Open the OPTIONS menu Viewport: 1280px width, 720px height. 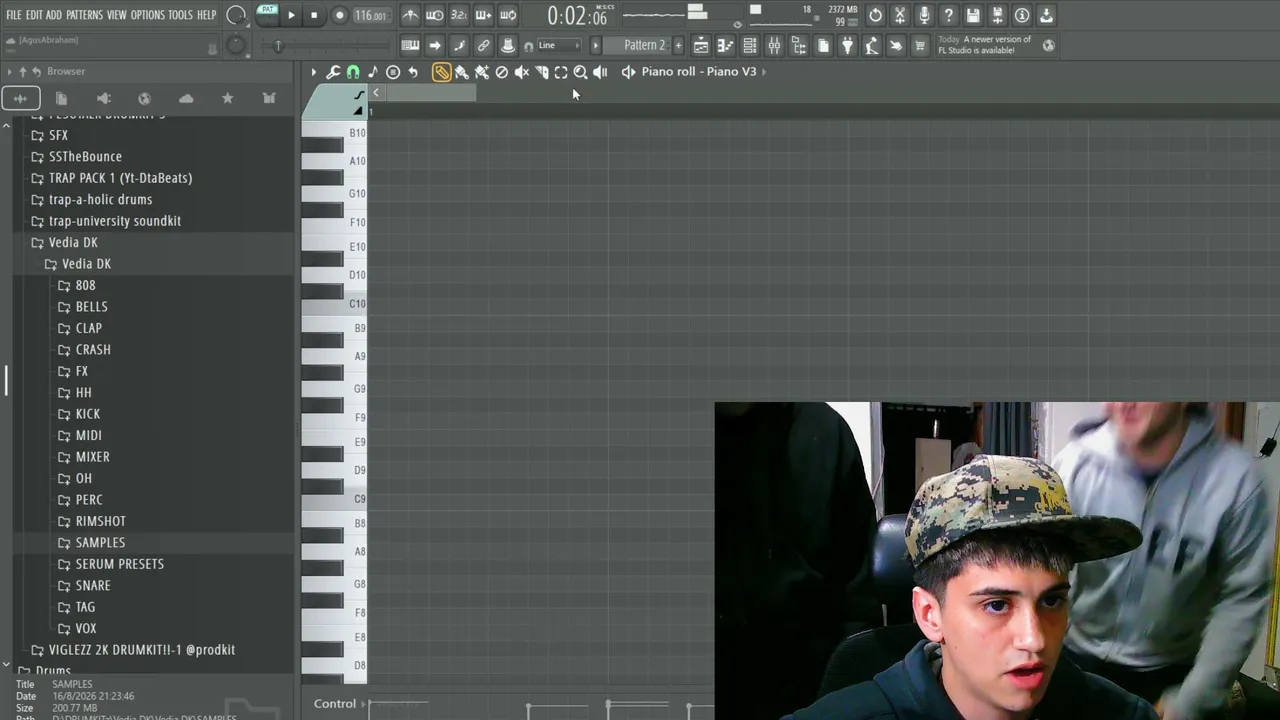147,15
